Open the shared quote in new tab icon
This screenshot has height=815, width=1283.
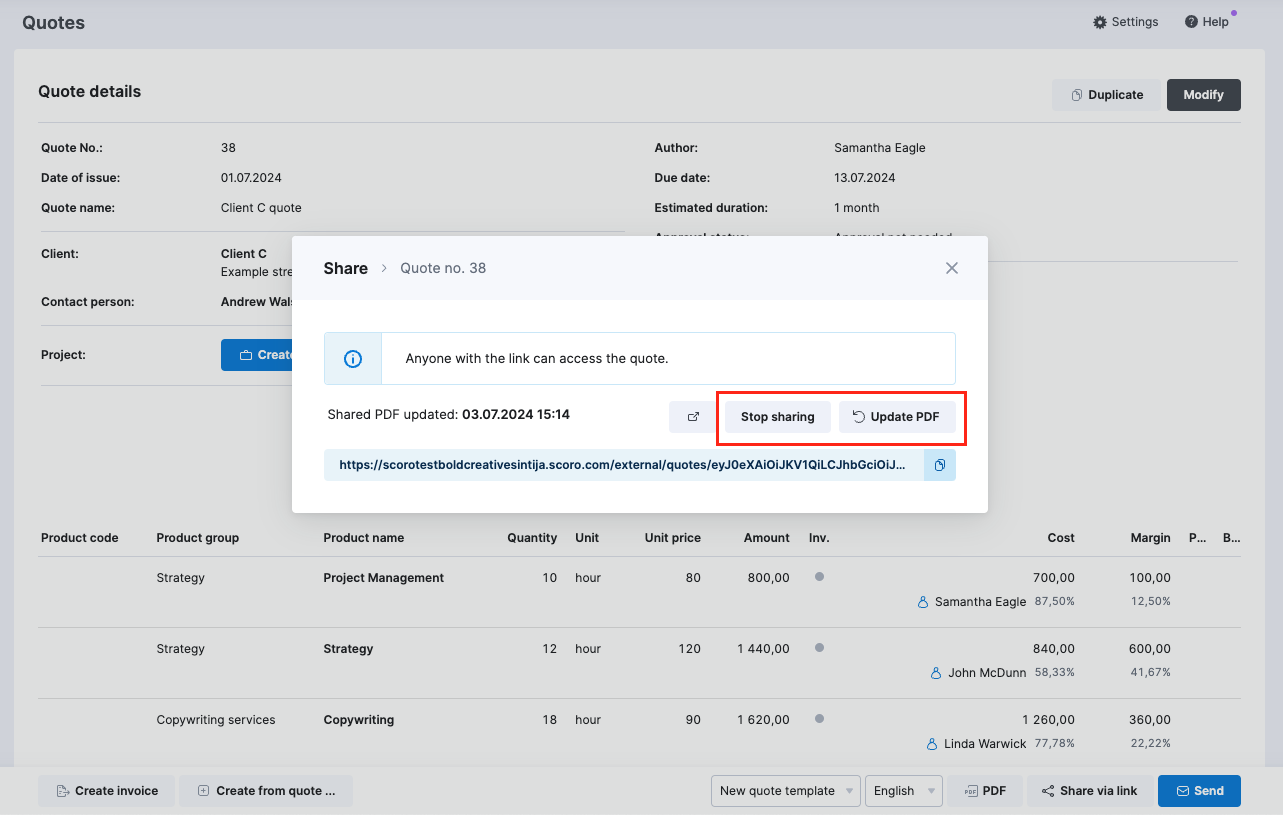(693, 417)
